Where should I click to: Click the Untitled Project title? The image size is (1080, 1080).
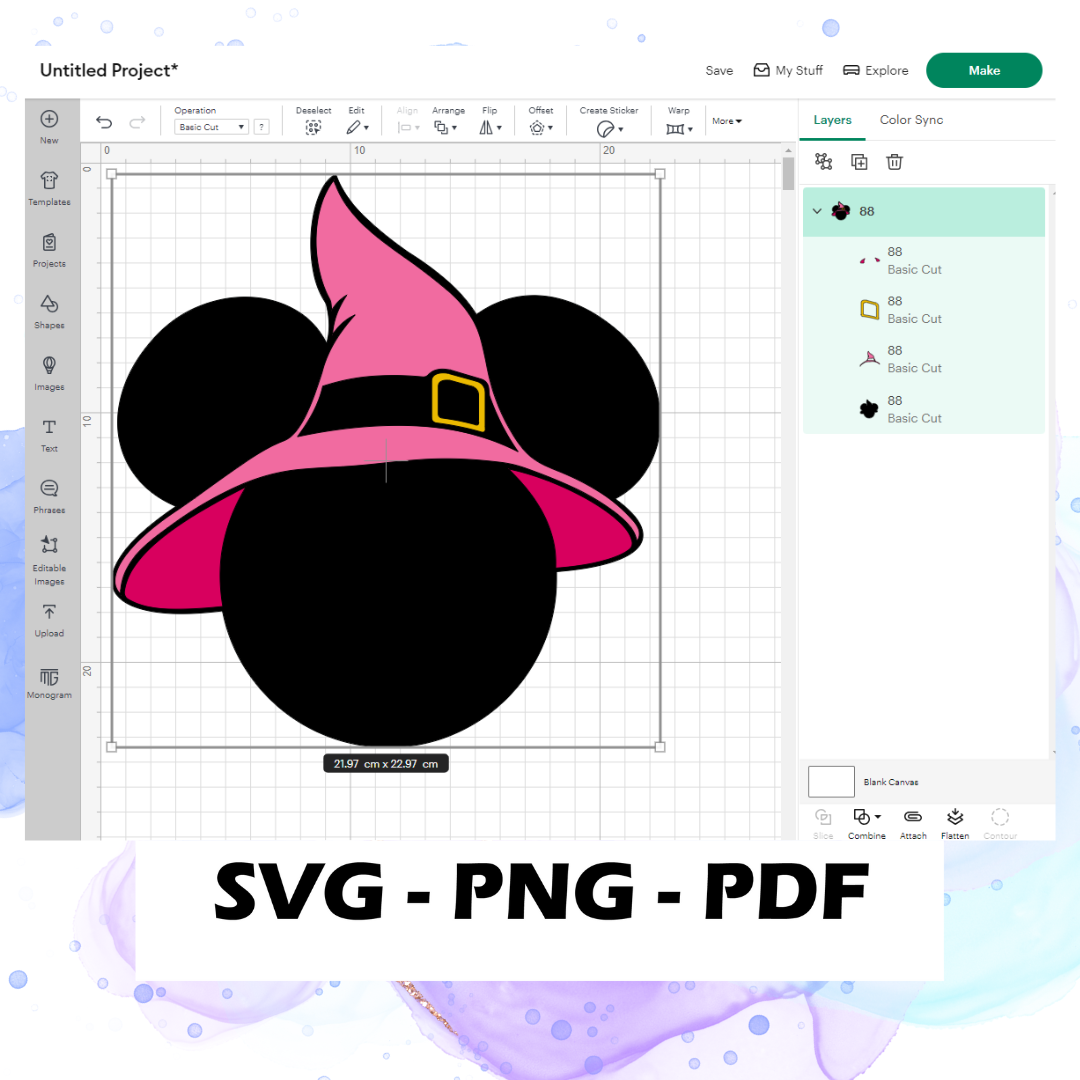pyautogui.click(x=109, y=70)
